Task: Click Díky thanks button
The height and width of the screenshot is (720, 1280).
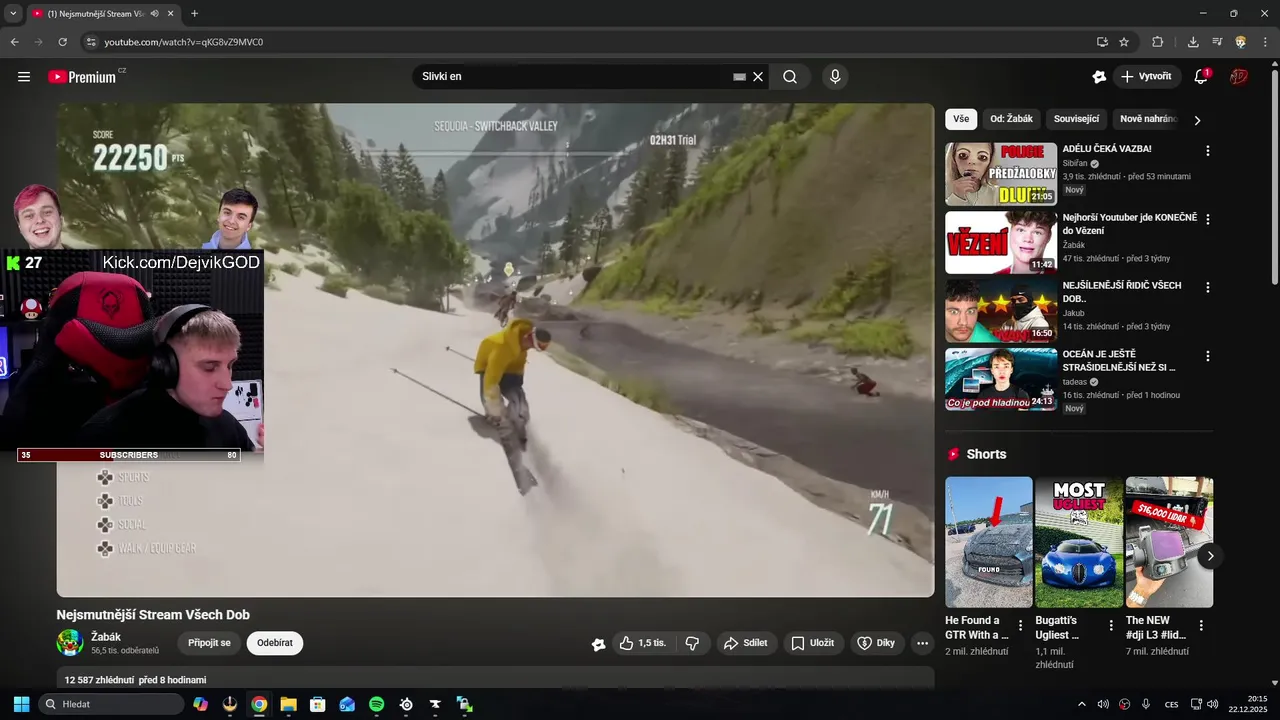Action: (877, 643)
